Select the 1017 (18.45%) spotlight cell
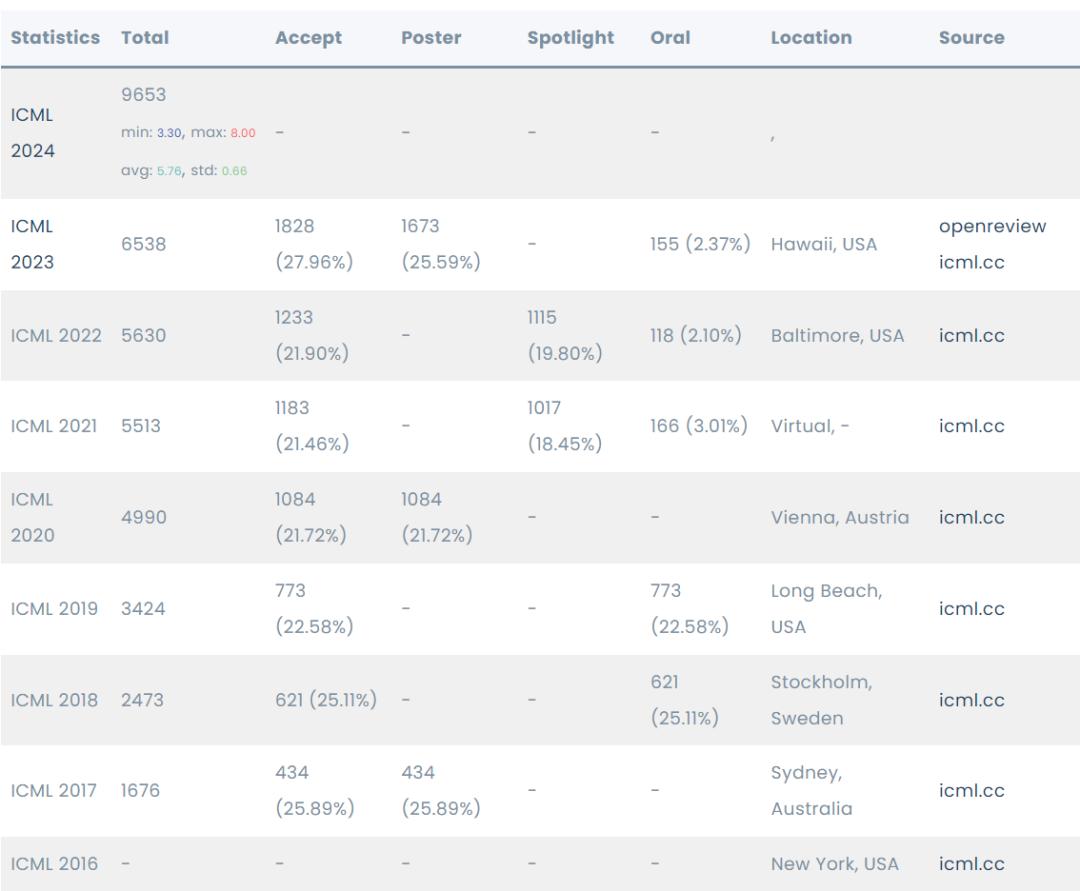 point(565,426)
